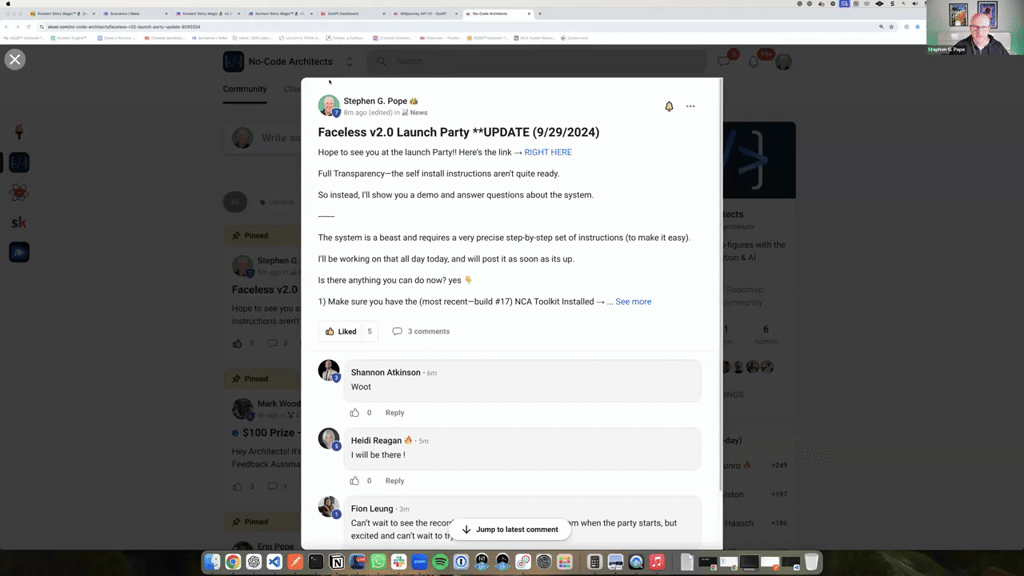Like Heidi Reagan's comment
This screenshot has height=576, width=1024.
(355, 481)
